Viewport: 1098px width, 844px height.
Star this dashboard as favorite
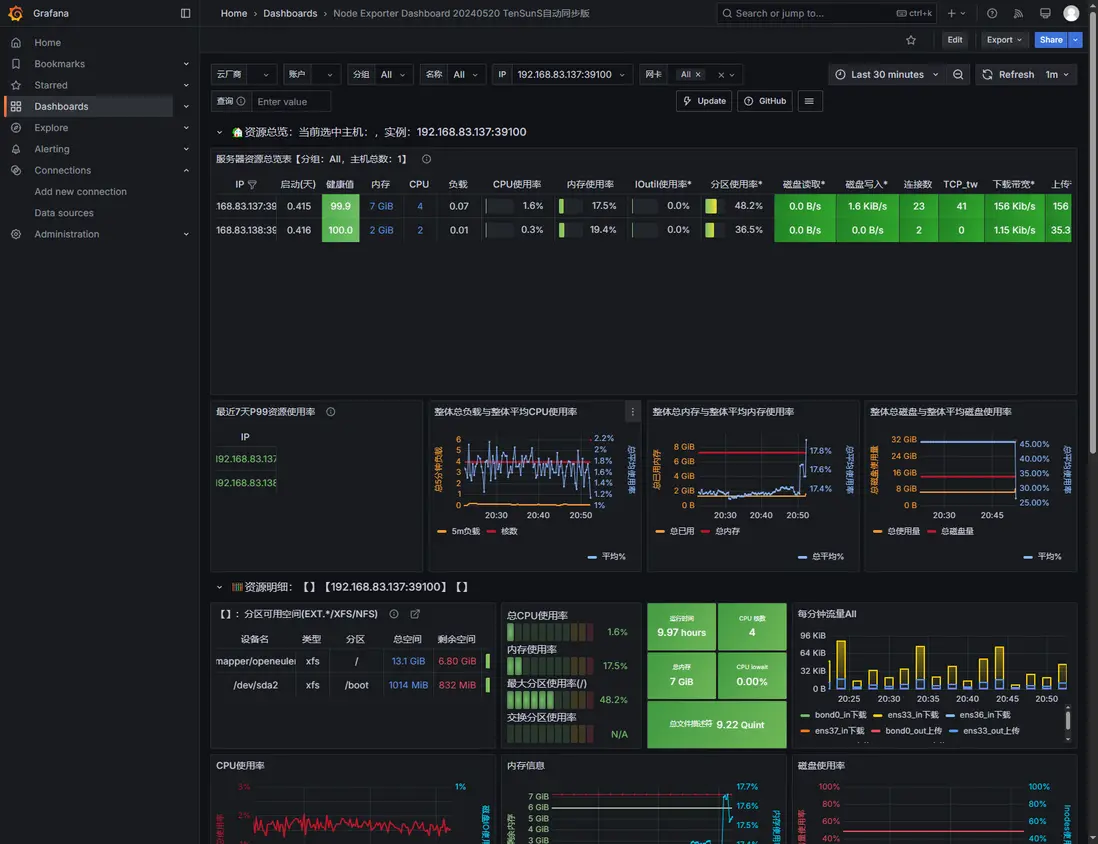910,40
